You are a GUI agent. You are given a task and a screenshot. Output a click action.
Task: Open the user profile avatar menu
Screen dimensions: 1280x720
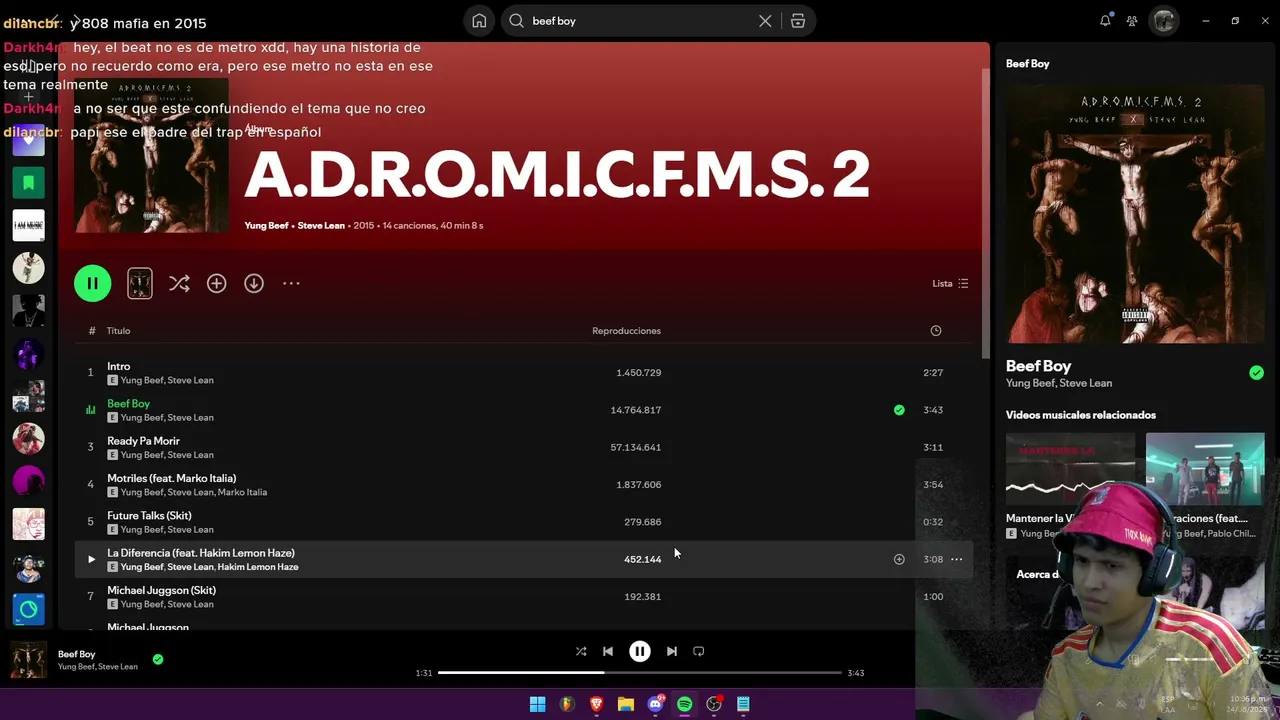click(1164, 21)
